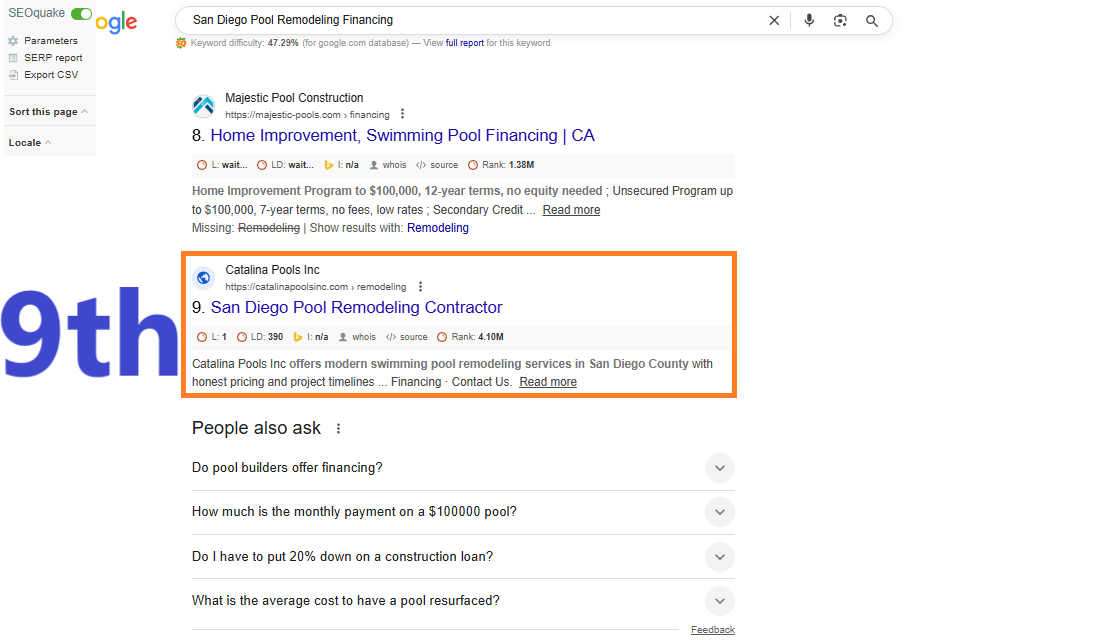
Task: Open Home Improvement, Swimming Pool Financing result
Action: 403,136
